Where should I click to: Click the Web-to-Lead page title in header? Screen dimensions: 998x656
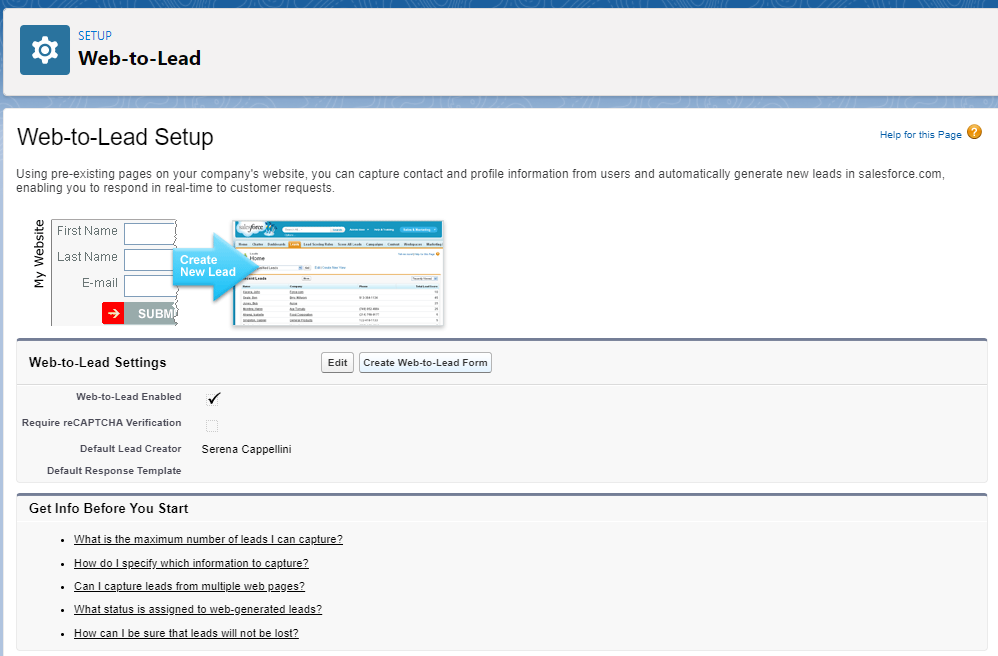139,59
